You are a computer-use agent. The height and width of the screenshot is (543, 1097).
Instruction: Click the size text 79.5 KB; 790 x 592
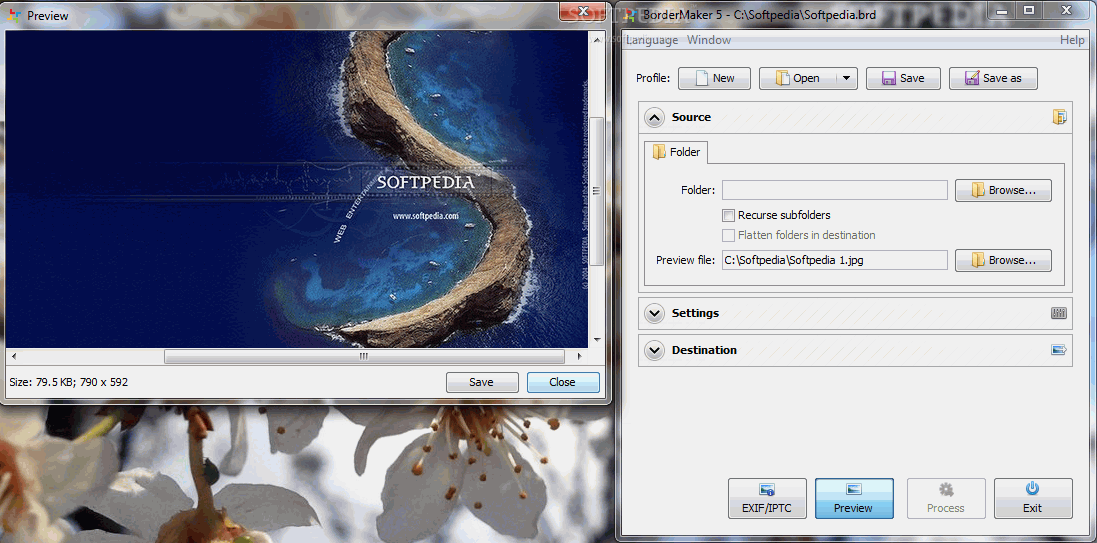point(69,382)
